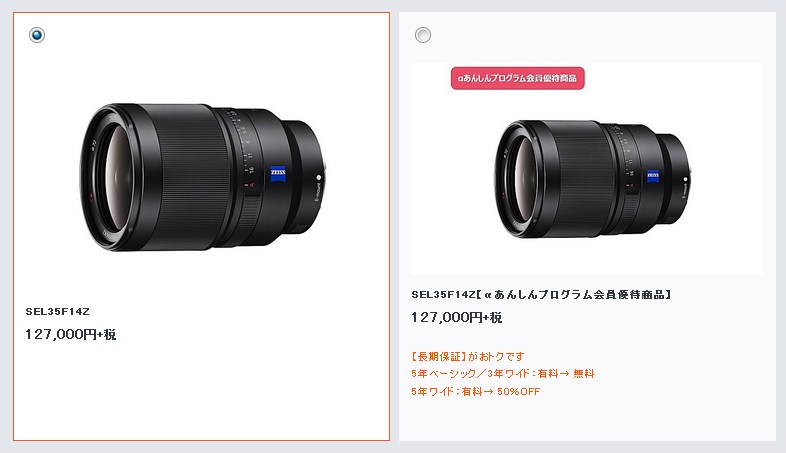Viewport: 786px width, 453px height.
Task: Click the 5年ワイド：有料→50%OFF line
Action: pyautogui.click(x=476, y=391)
